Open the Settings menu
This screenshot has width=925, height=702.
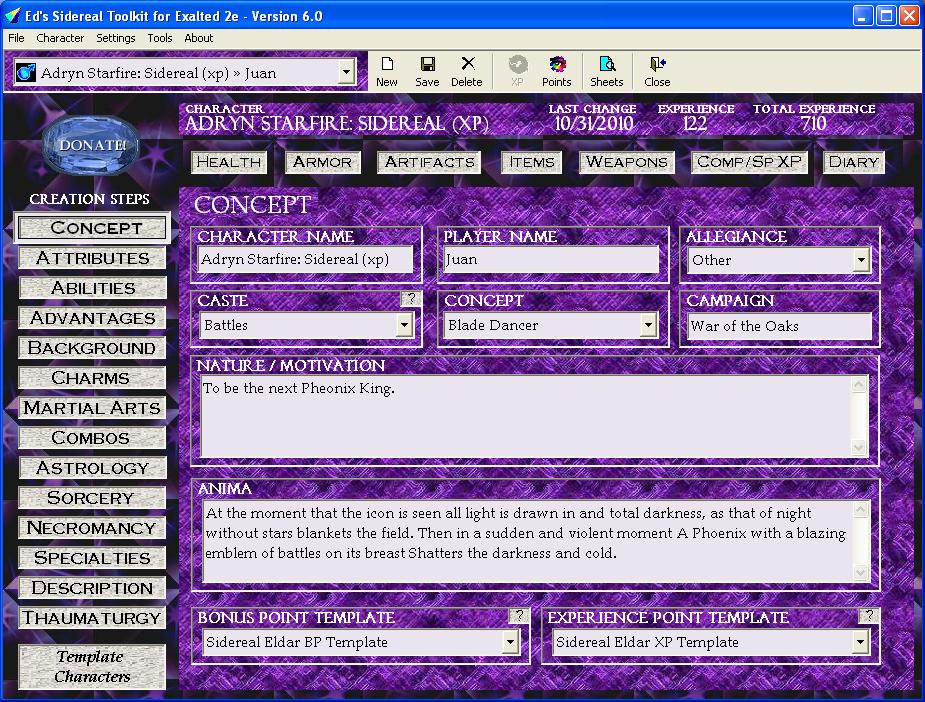pyautogui.click(x=116, y=38)
